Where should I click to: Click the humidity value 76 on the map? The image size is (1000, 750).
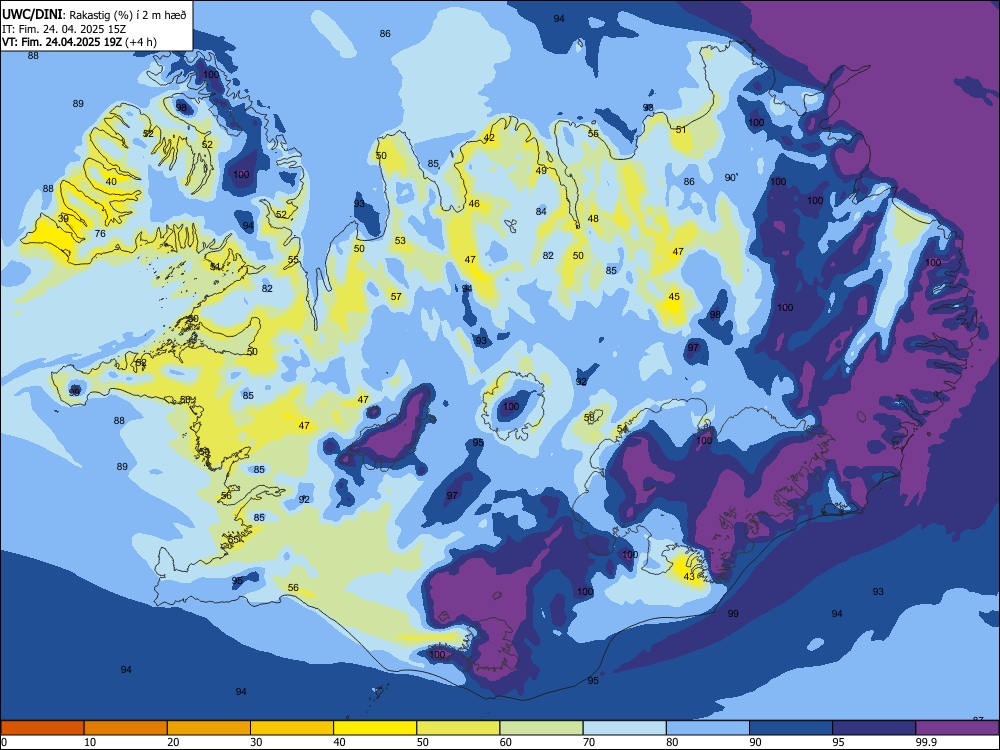coord(100,233)
